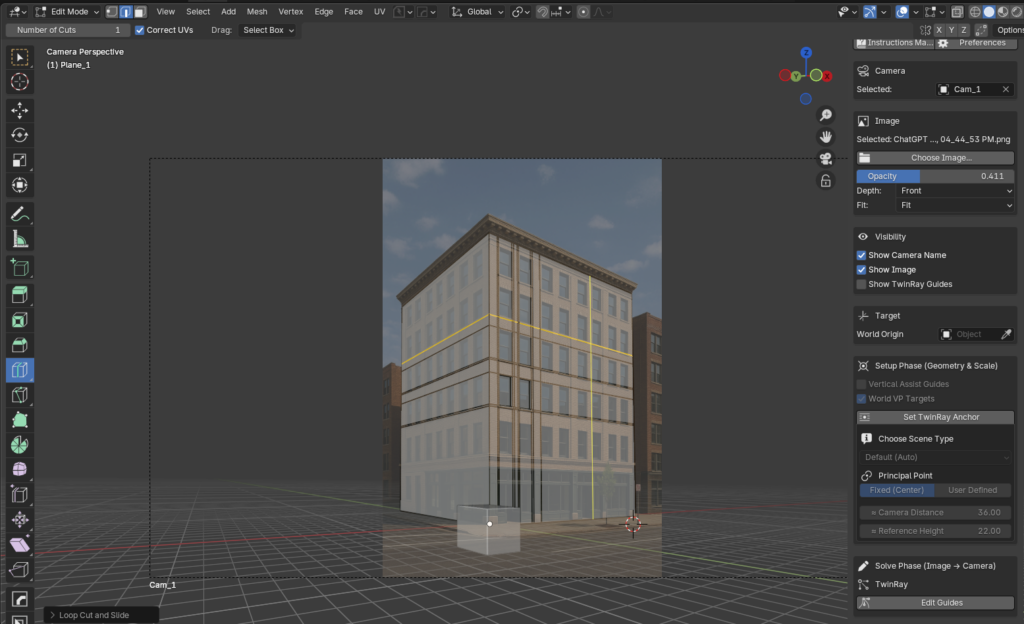Pick the Annotate pencil tool

(19, 214)
